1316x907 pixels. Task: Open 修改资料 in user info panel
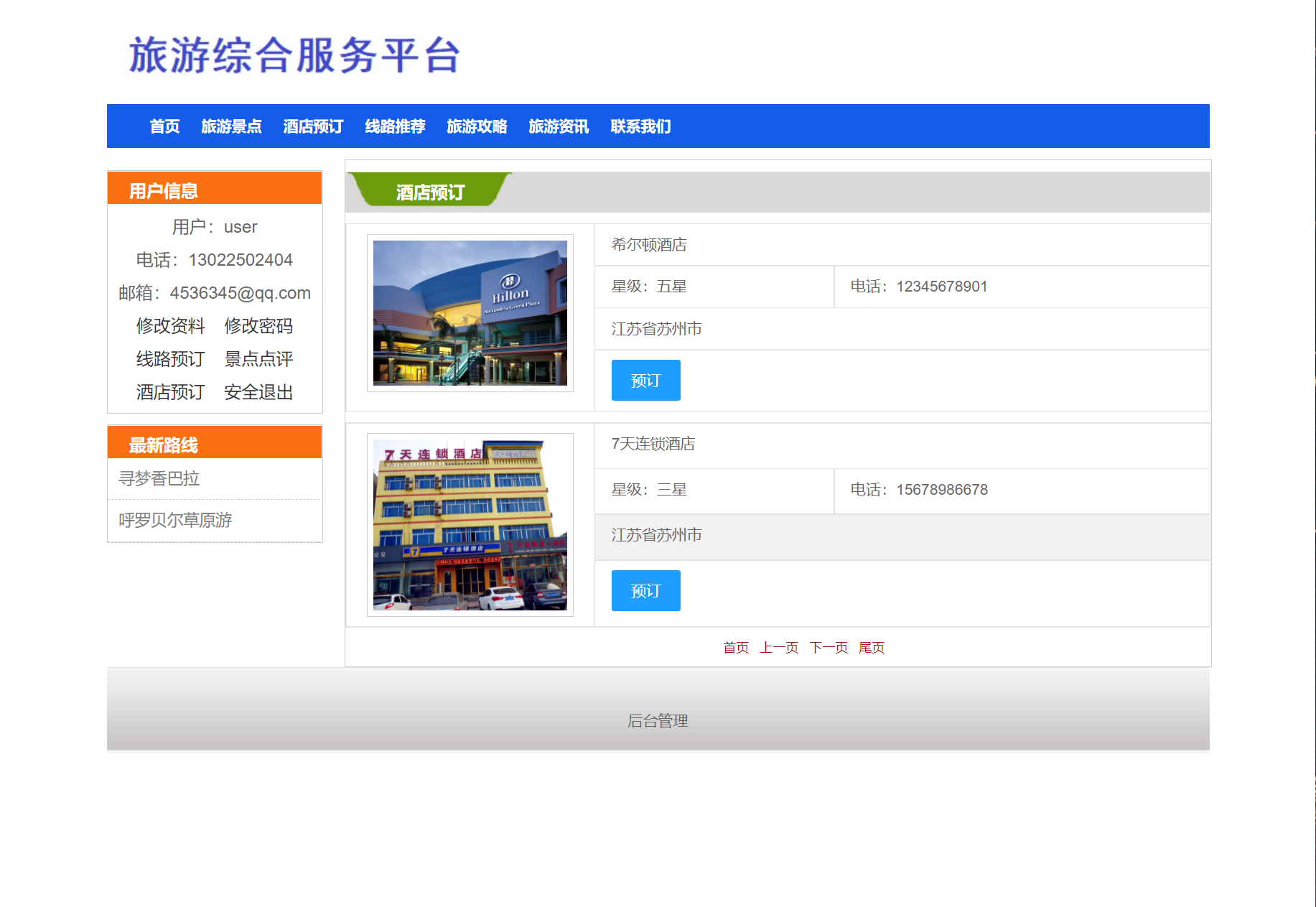click(x=169, y=326)
